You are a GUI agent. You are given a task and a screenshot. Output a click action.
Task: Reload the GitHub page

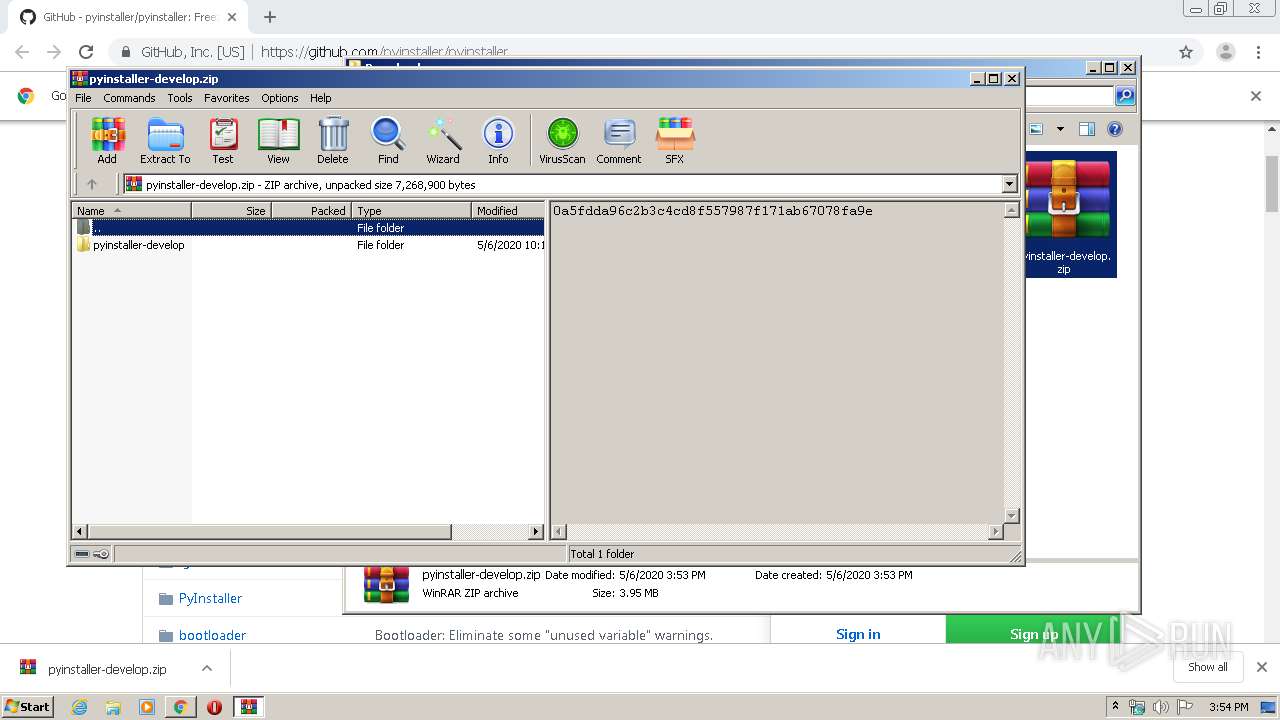pyautogui.click(x=86, y=52)
